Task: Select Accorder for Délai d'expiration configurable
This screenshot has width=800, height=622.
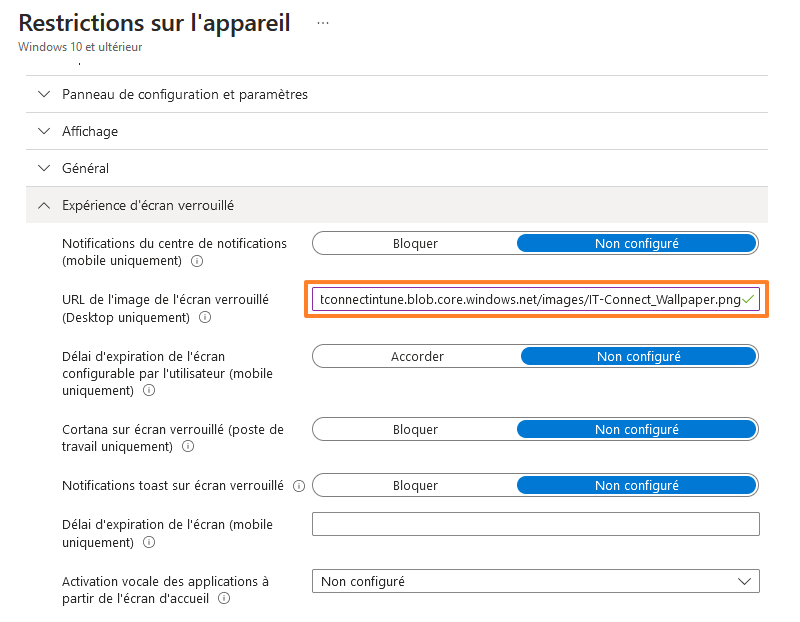Action: point(417,356)
